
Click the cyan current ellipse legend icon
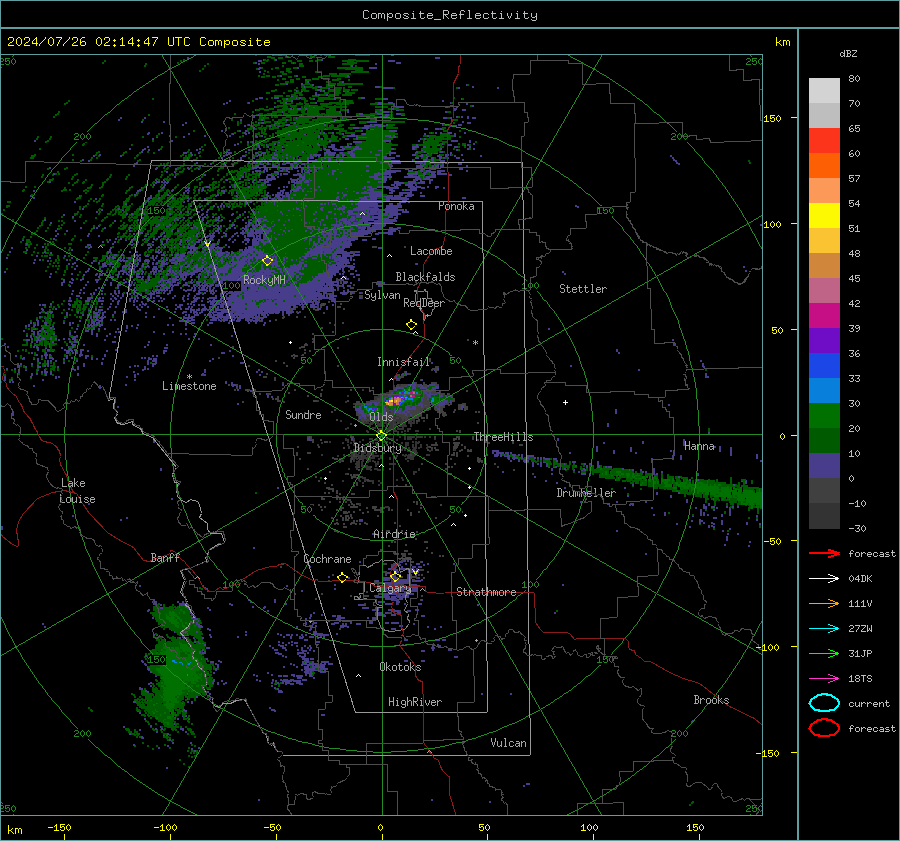824,703
